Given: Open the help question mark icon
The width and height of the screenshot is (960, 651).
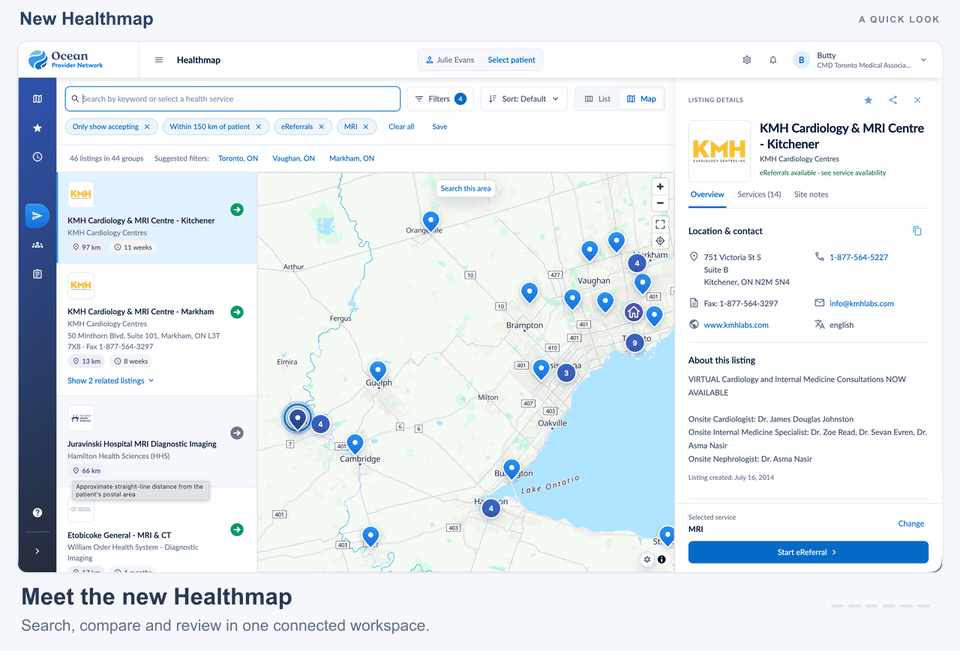Looking at the screenshot, I should tap(37, 513).
